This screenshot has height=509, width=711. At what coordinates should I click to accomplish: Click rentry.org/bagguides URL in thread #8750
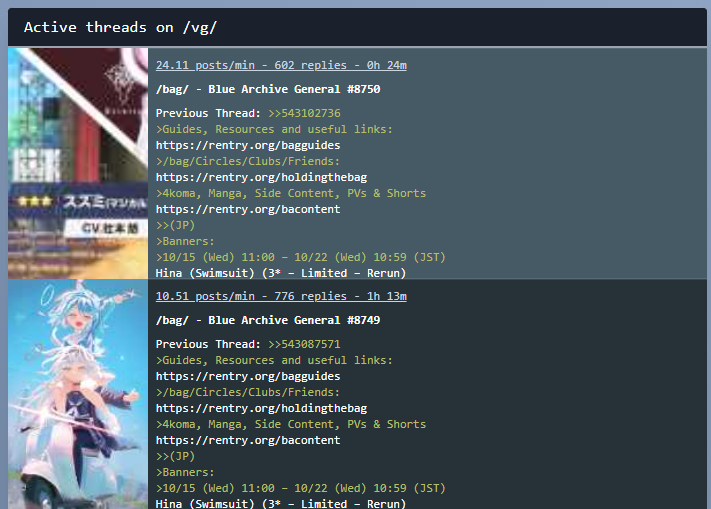pyautogui.click(x=248, y=145)
